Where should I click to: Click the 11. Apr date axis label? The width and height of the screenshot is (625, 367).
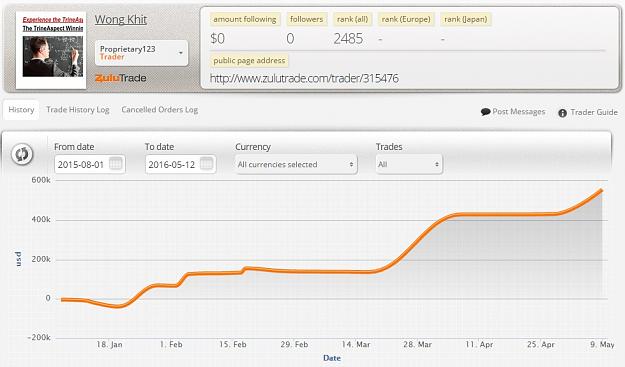tap(479, 344)
